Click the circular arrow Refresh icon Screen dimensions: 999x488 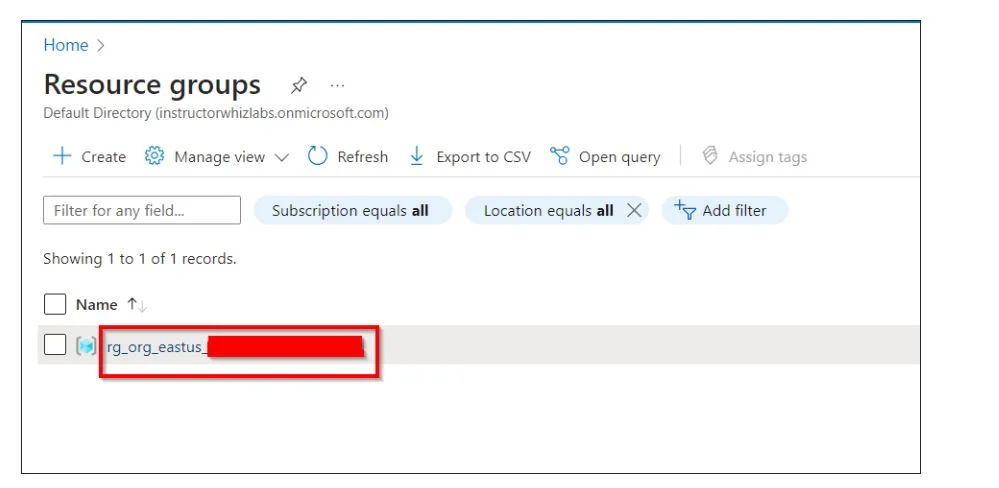[317, 156]
